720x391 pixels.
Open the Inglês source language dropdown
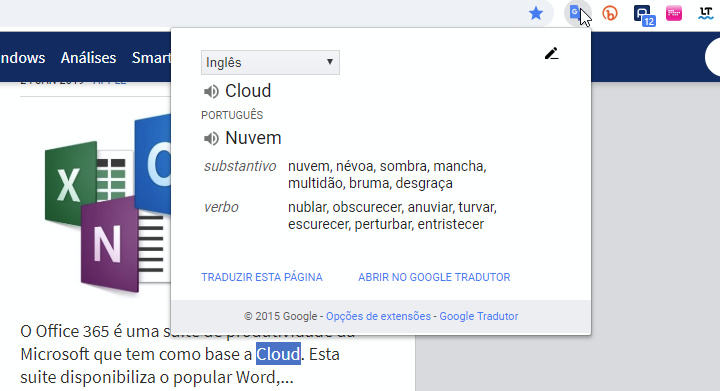click(270, 62)
